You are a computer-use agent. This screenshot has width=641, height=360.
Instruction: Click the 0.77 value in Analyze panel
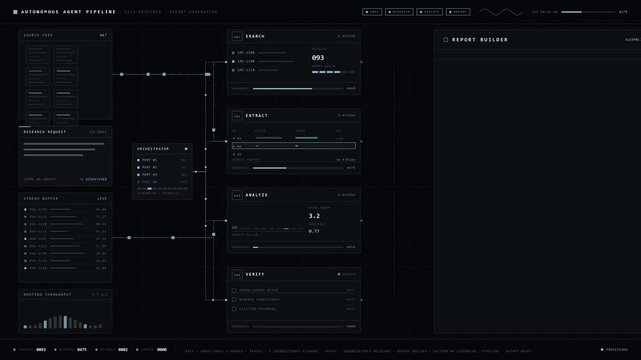click(314, 231)
